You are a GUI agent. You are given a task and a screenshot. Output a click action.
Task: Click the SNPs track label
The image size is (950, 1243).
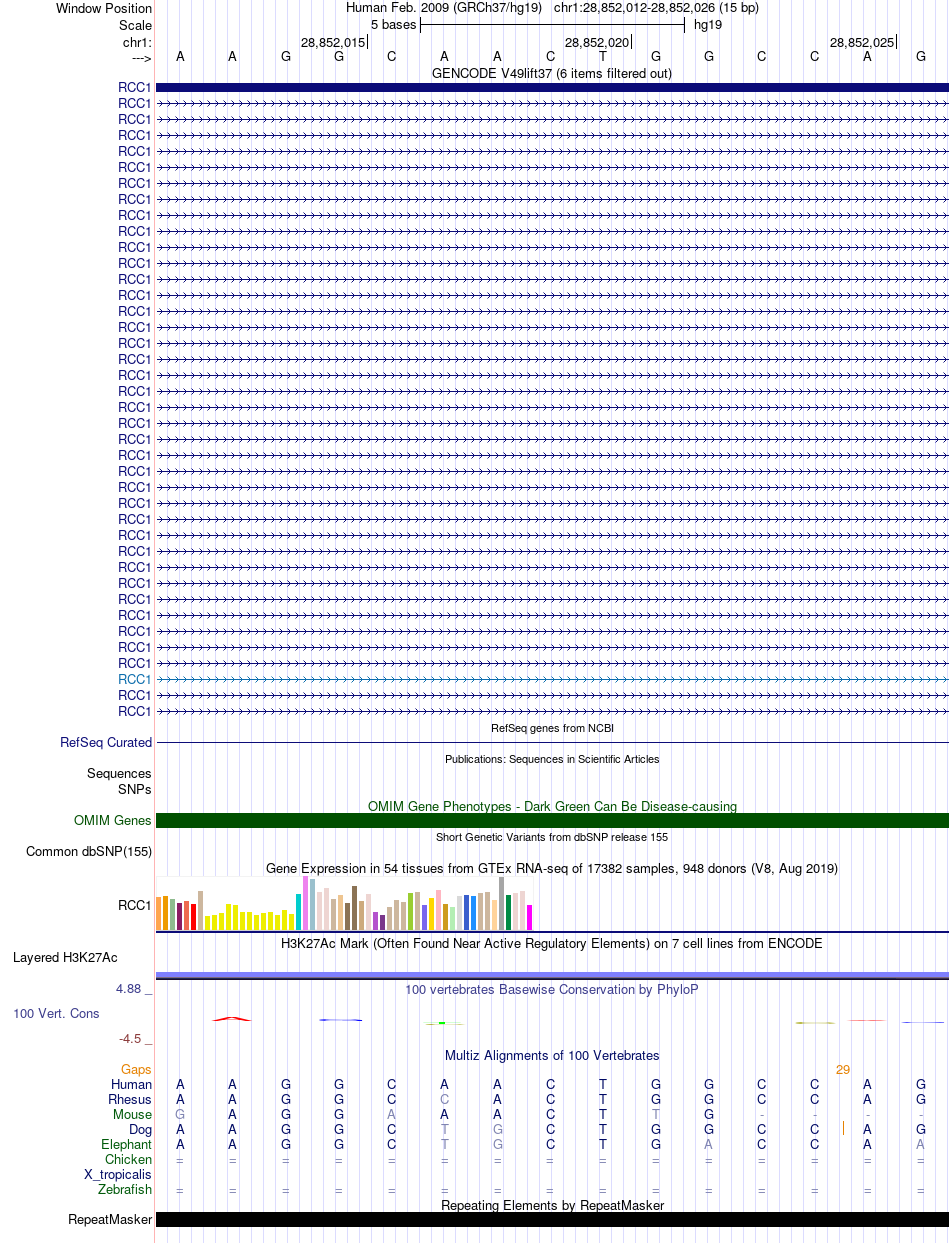[x=135, y=789]
